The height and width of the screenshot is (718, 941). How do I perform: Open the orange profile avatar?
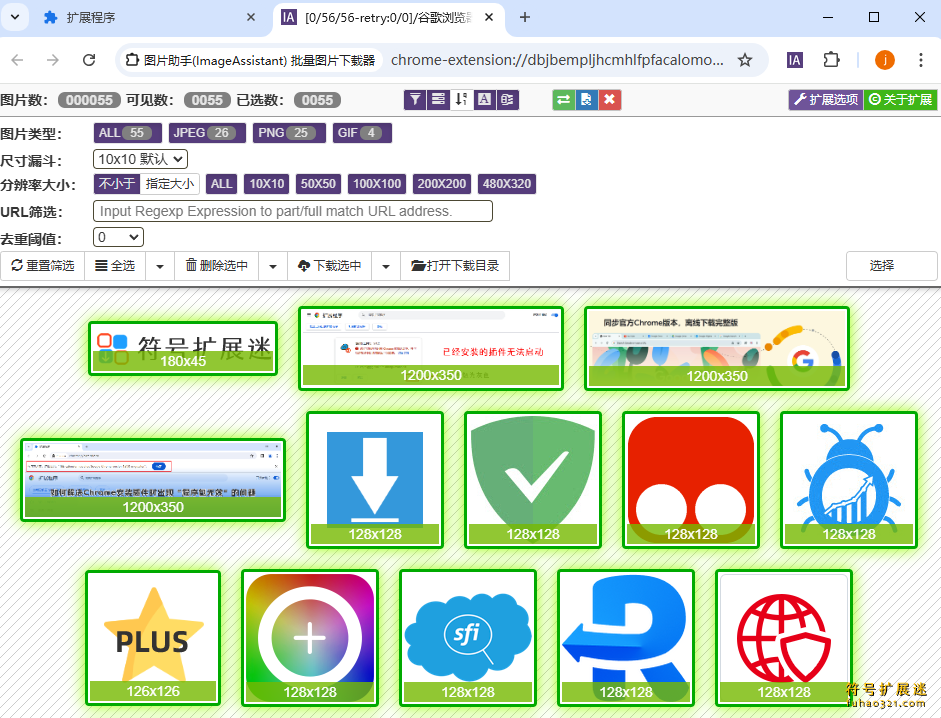[885, 60]
